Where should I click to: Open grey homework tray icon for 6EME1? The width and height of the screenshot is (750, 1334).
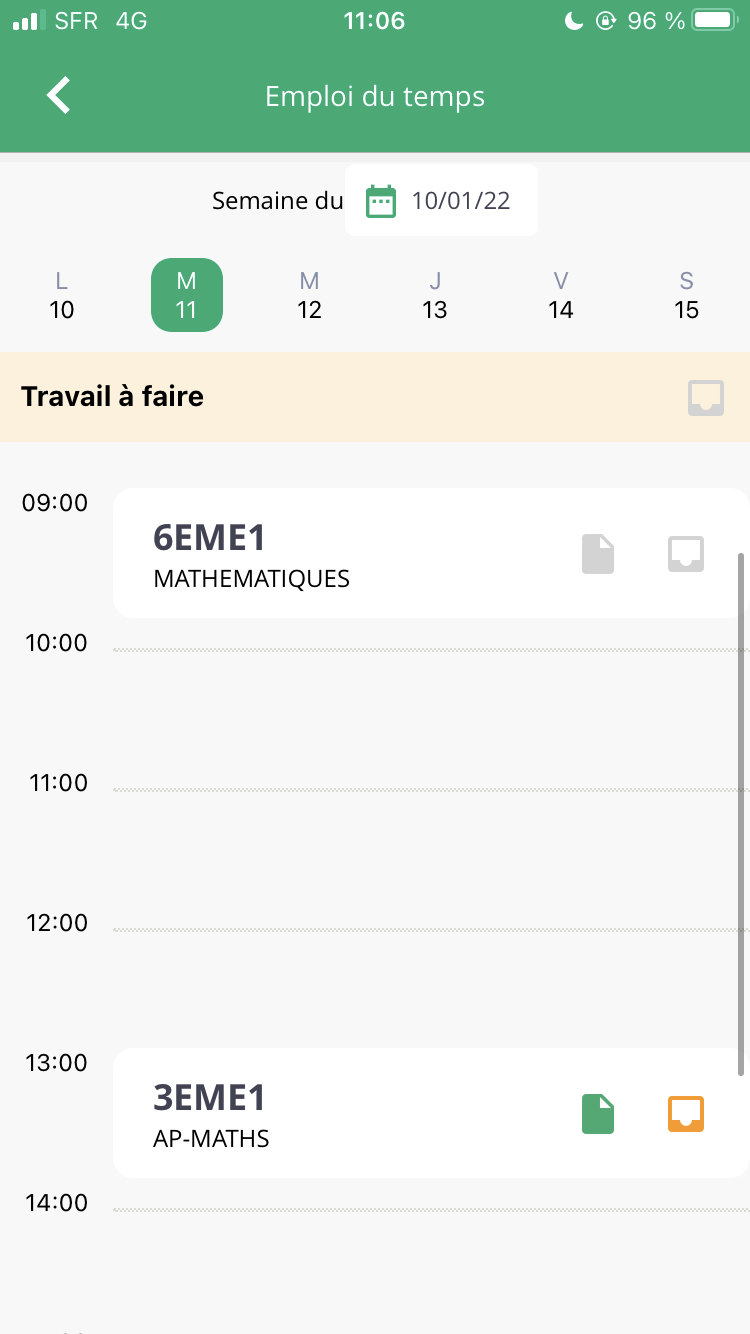pyautogui.click(x=686, y=554)
